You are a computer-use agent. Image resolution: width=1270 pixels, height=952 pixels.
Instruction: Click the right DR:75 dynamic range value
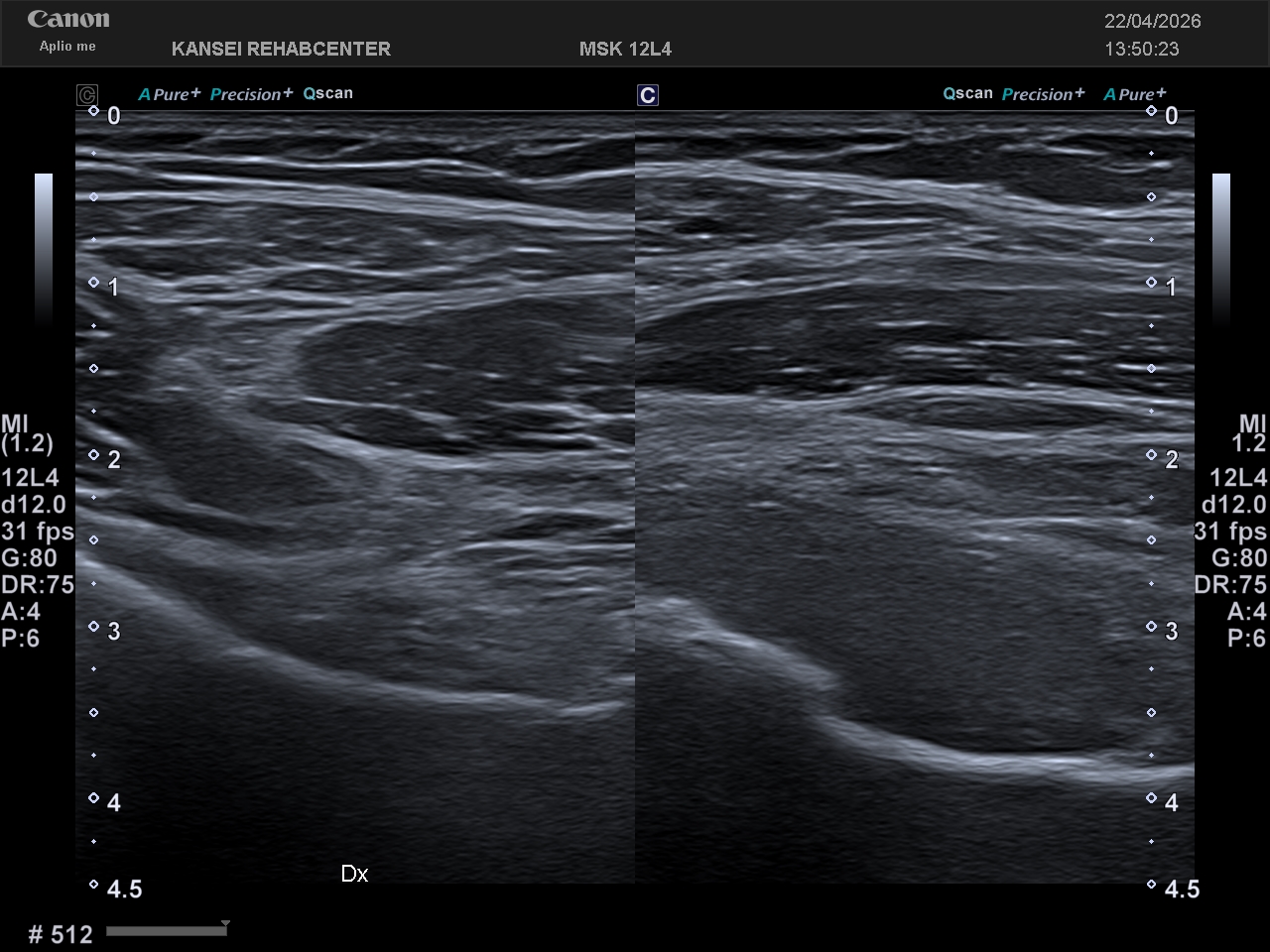coord(1230,584)
